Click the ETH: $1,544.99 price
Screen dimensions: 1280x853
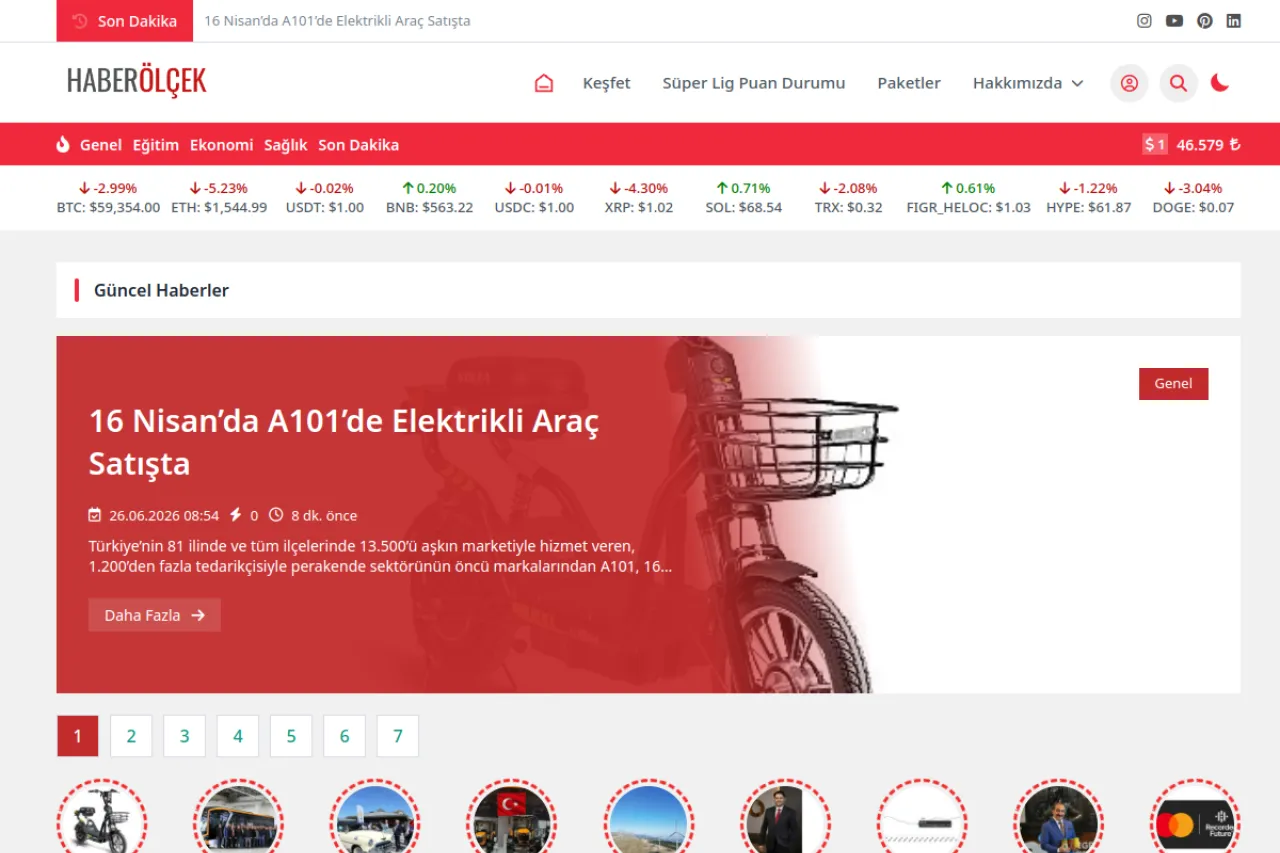pos(219,208)
